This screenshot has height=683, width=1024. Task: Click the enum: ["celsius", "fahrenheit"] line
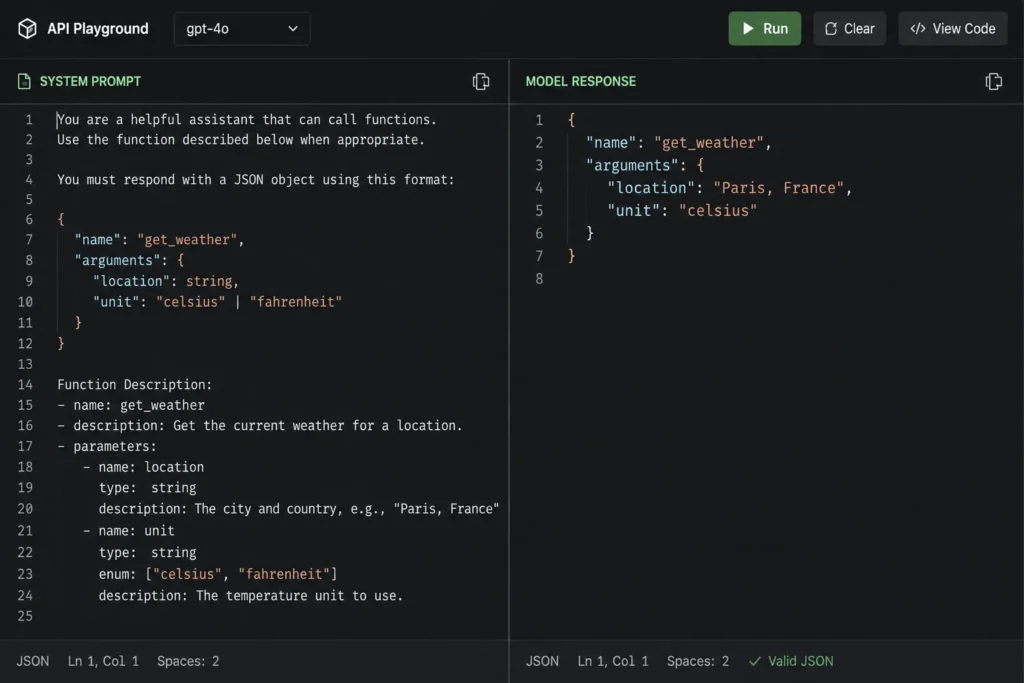218,575
